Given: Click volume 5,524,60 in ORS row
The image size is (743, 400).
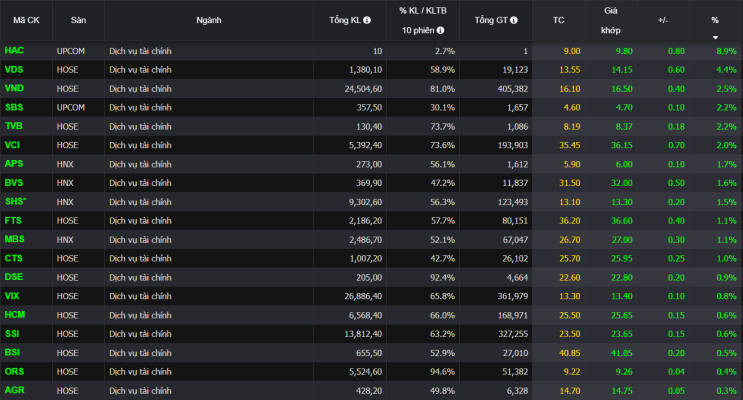Looking at the screenshot, I should pos(365,372).
